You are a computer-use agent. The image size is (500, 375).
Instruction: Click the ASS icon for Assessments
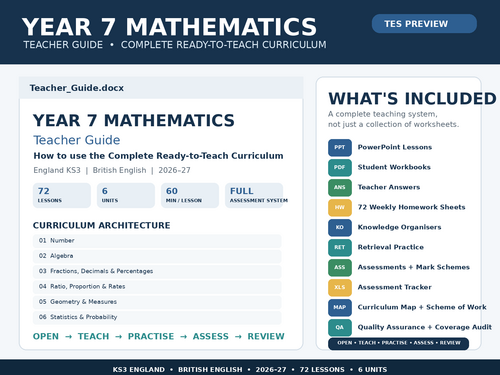340,267
